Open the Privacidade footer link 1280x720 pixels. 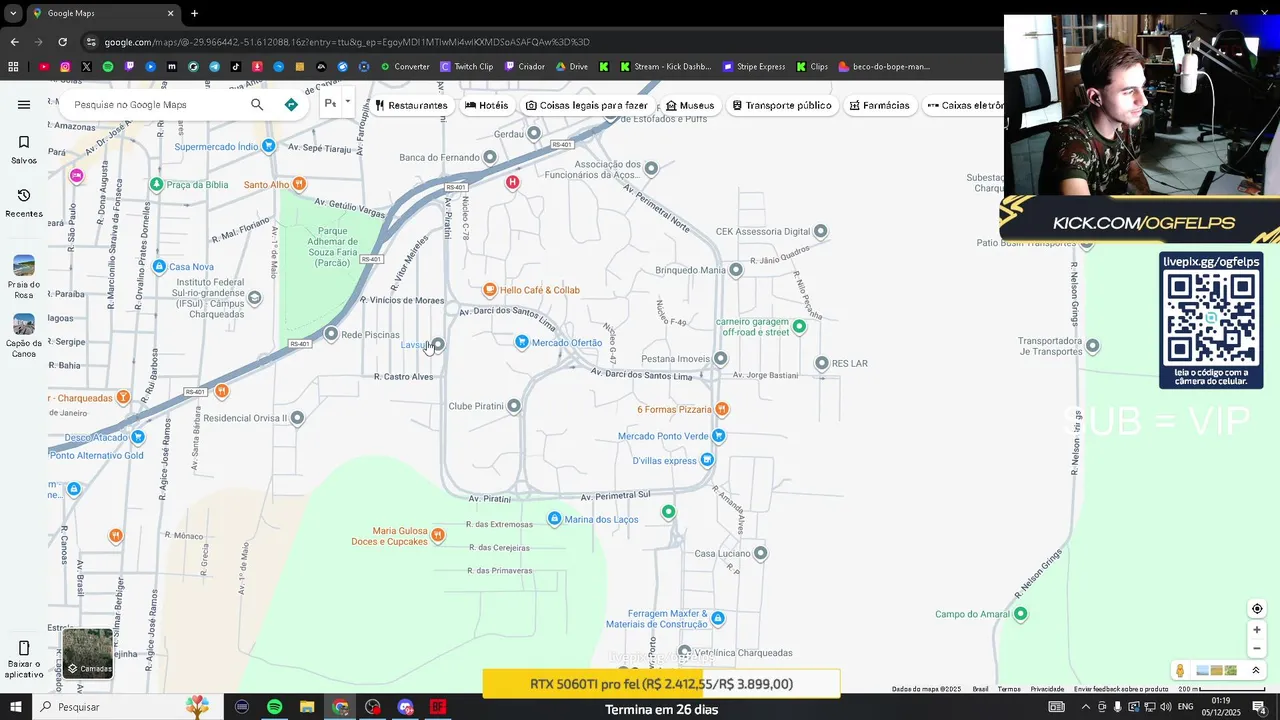(1047, 689)
